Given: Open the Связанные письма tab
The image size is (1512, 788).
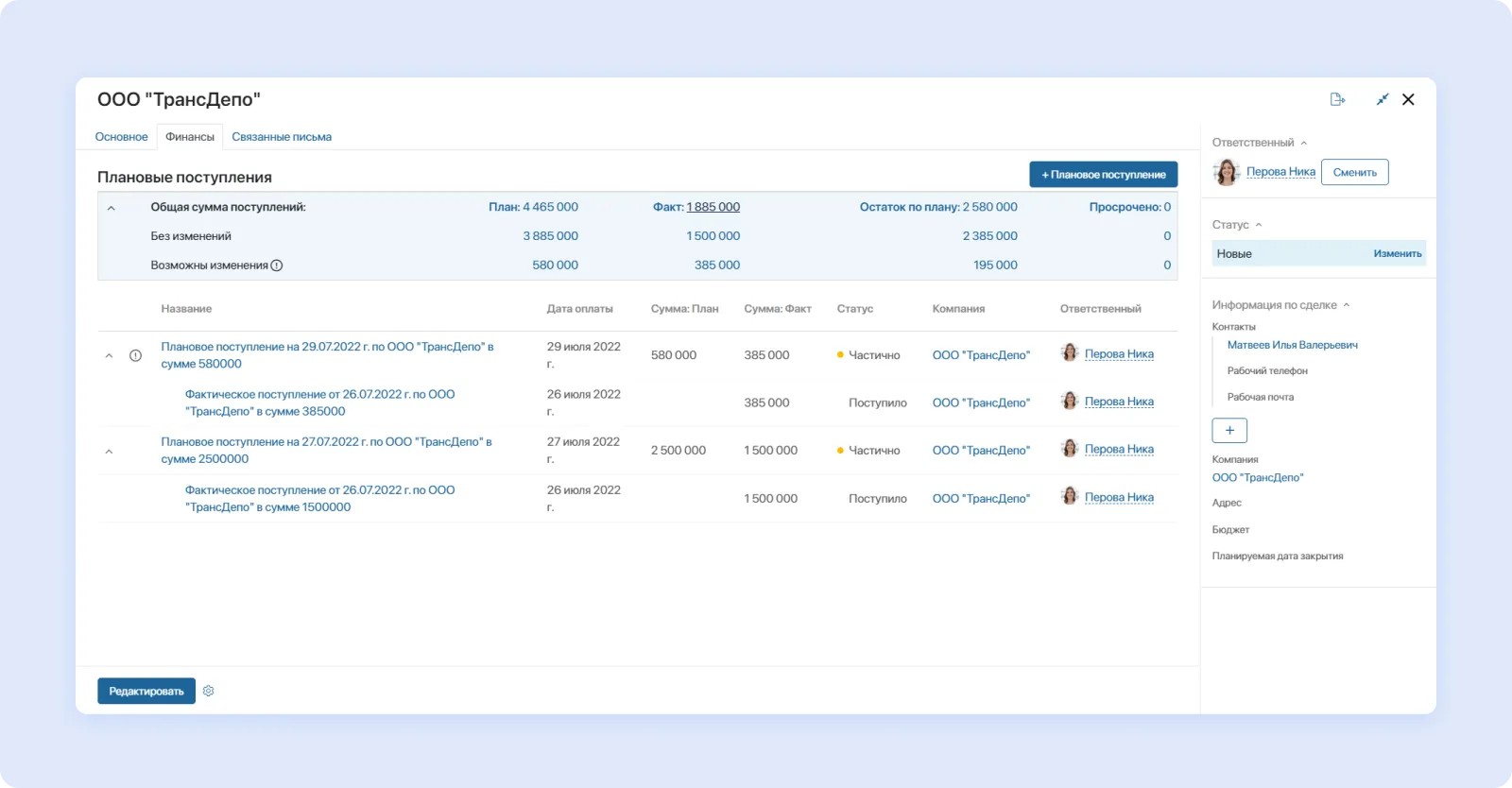Looking at the screenshot, I should 282,137.
